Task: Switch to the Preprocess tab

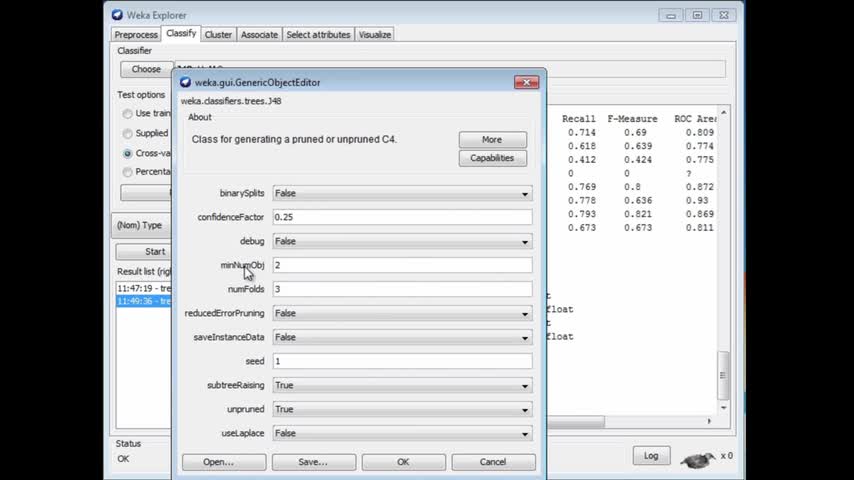Action: [x=136, y=34]
